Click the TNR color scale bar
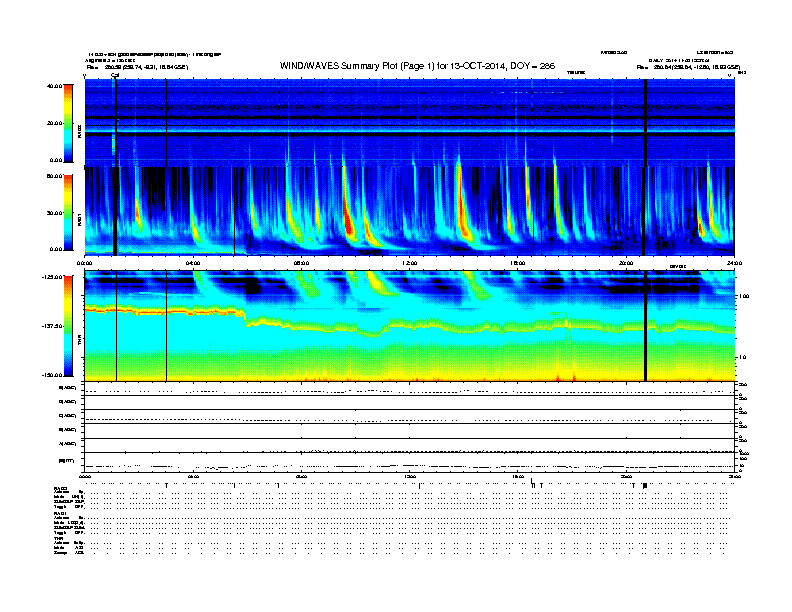792x612 pixels. coord(68,326)
